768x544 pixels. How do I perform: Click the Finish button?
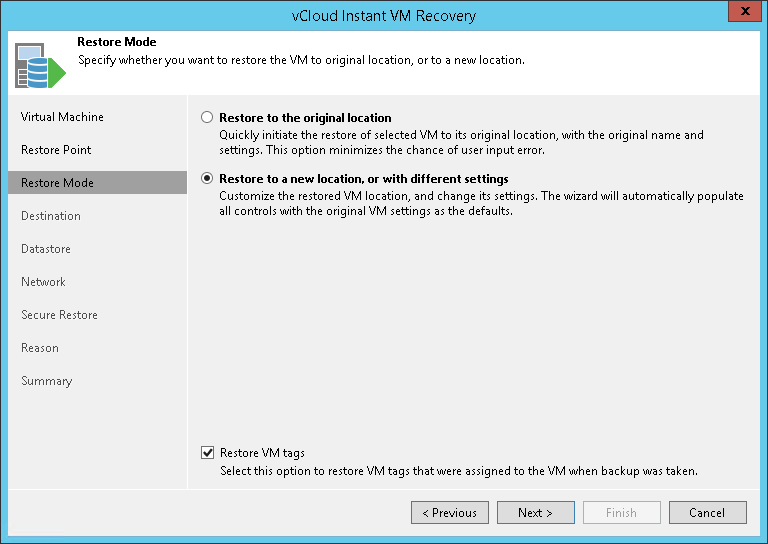coord(621,513)
